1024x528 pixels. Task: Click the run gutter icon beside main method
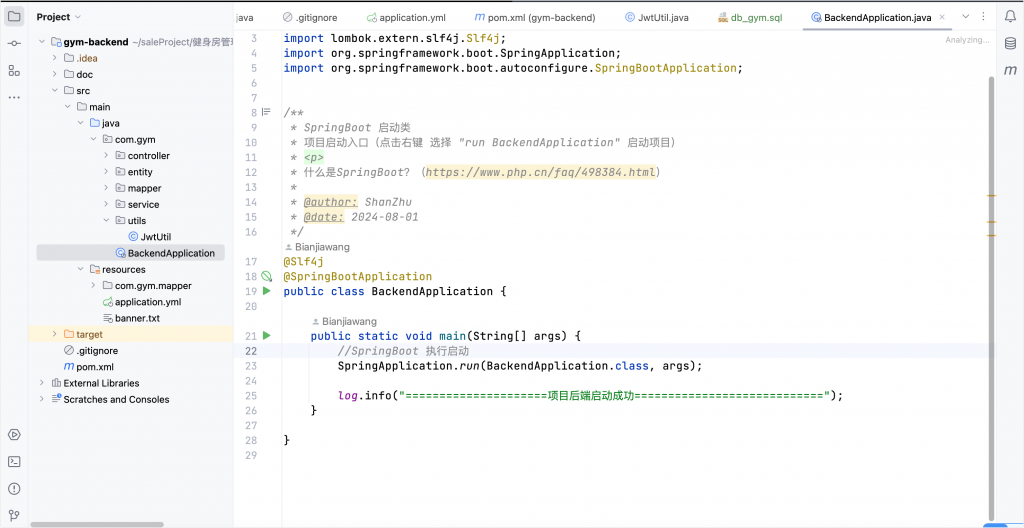267,336
